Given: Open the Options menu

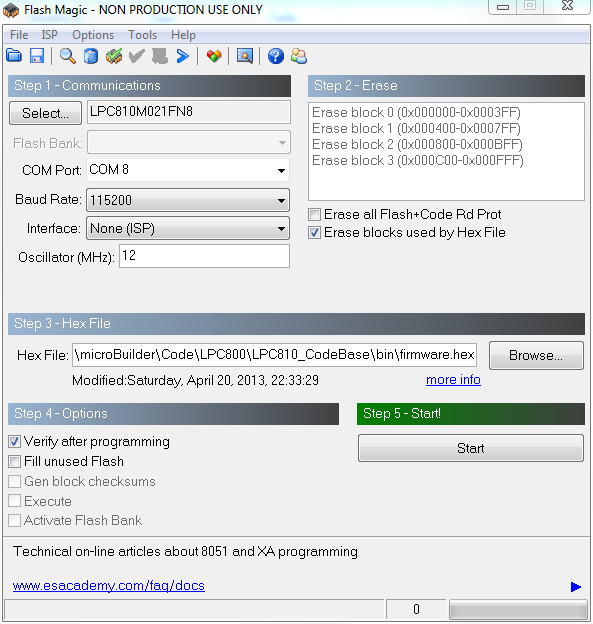Looking at the screenshot, I should [93, 35].
